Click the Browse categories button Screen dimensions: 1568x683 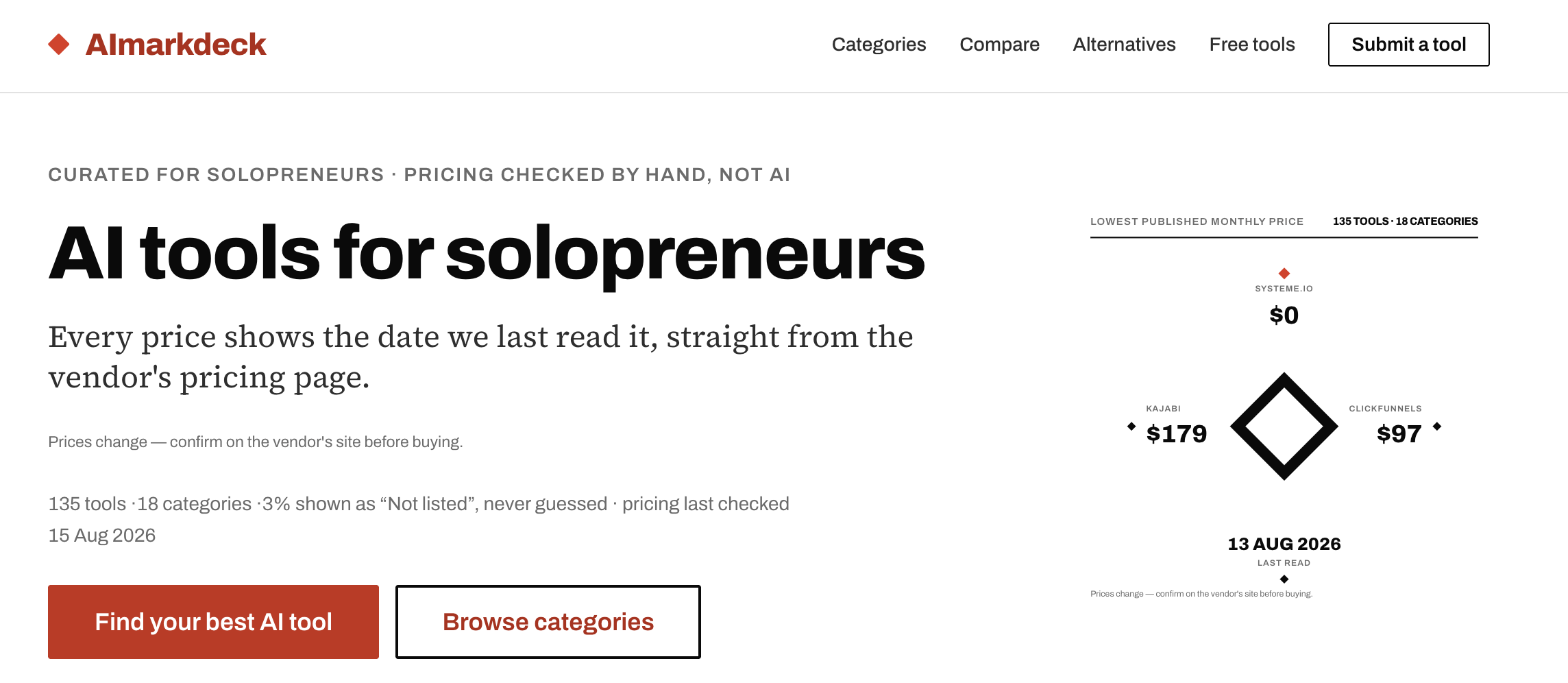pos(548,622)
